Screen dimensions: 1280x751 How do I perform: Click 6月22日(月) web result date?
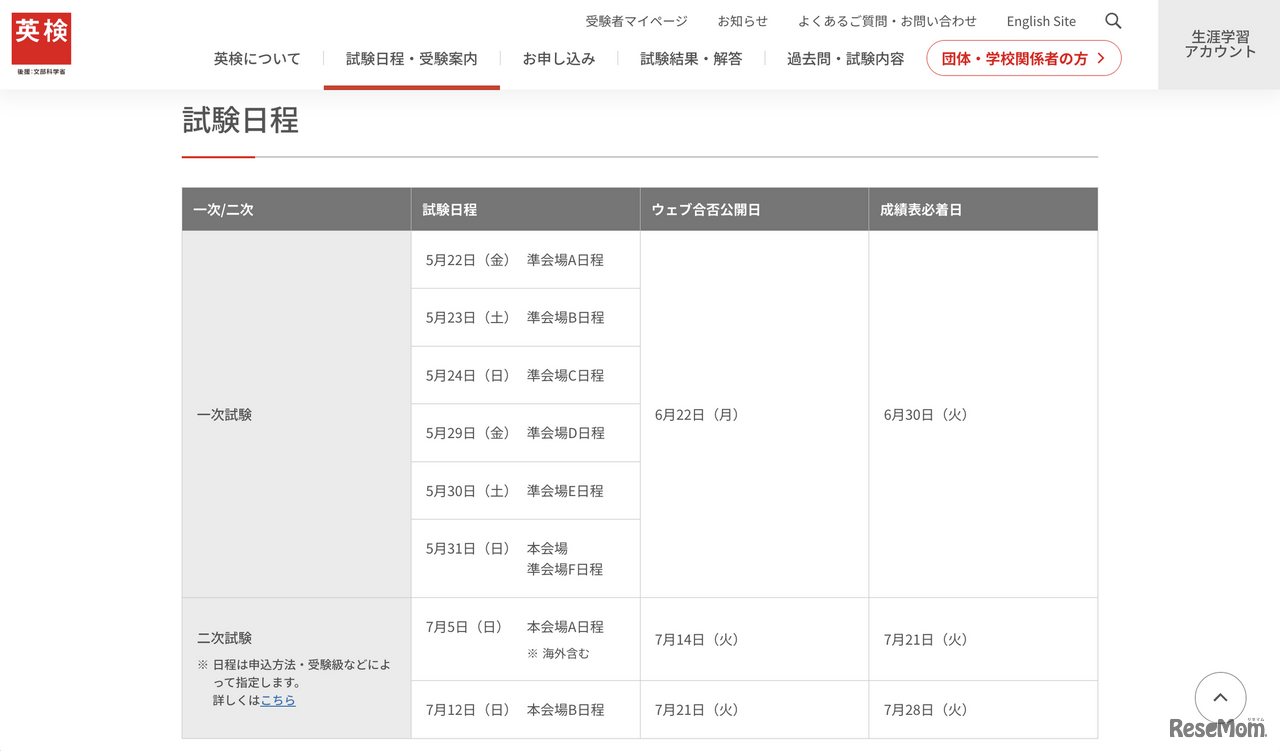[697, 414]
